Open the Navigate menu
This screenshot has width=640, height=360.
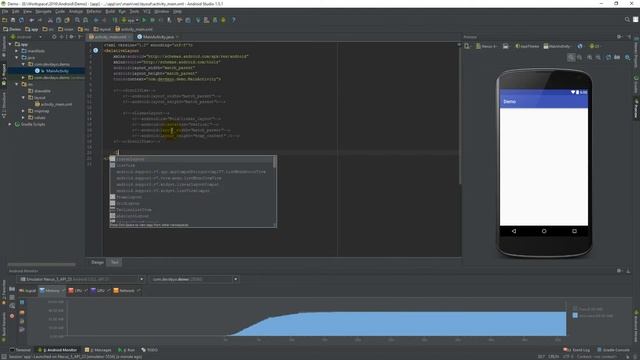[43, 11]
